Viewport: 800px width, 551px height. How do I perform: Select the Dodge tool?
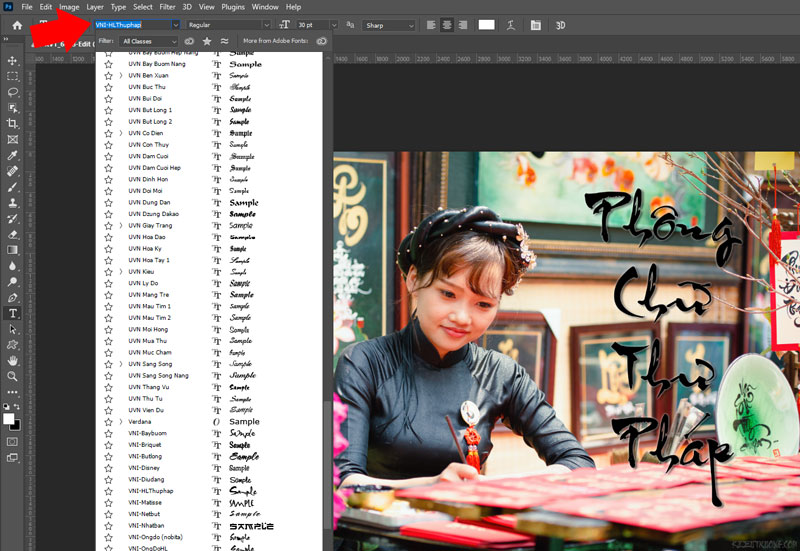(x=12, y=282)
